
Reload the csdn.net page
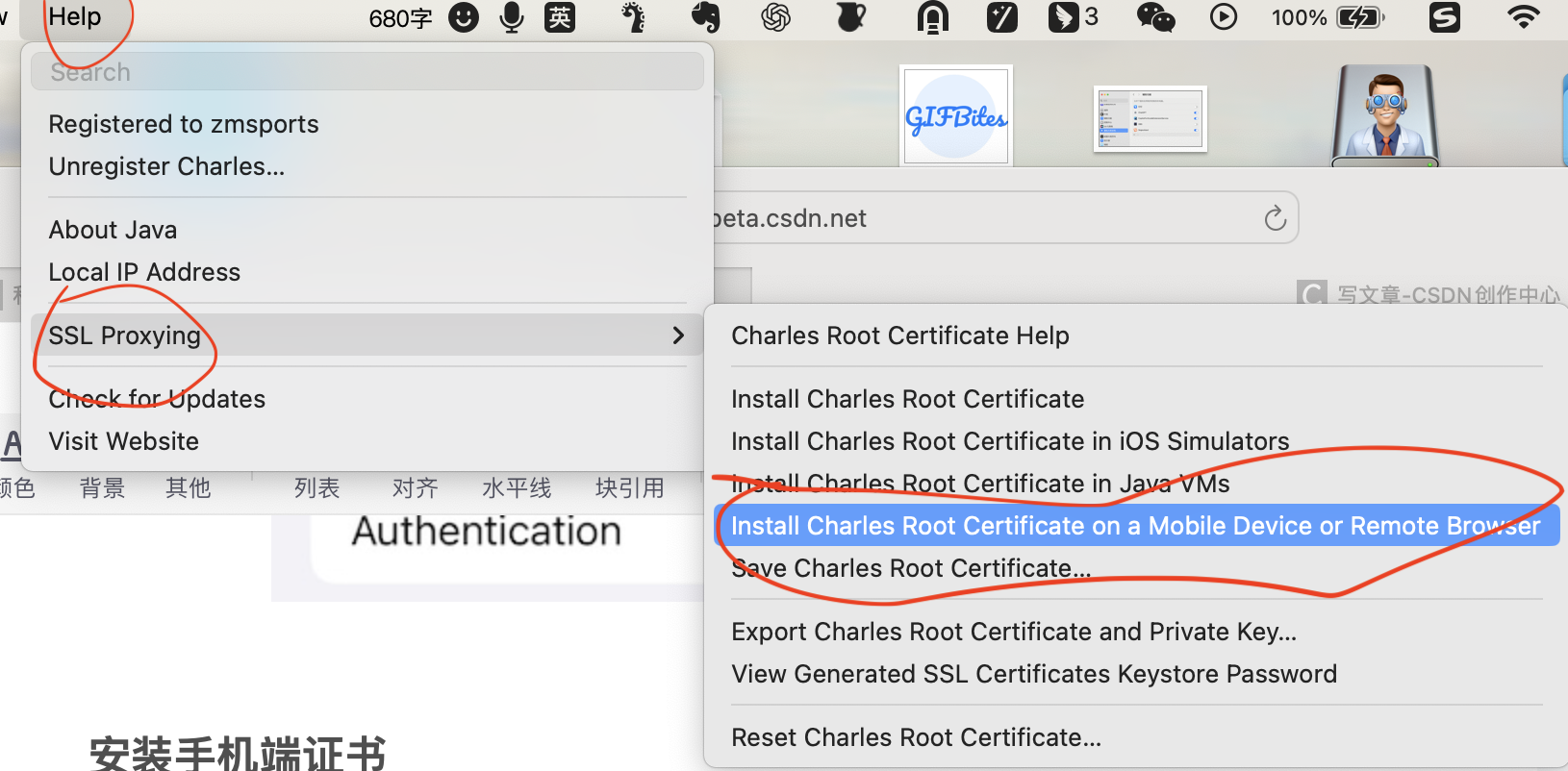click(x=1276, y=218)
